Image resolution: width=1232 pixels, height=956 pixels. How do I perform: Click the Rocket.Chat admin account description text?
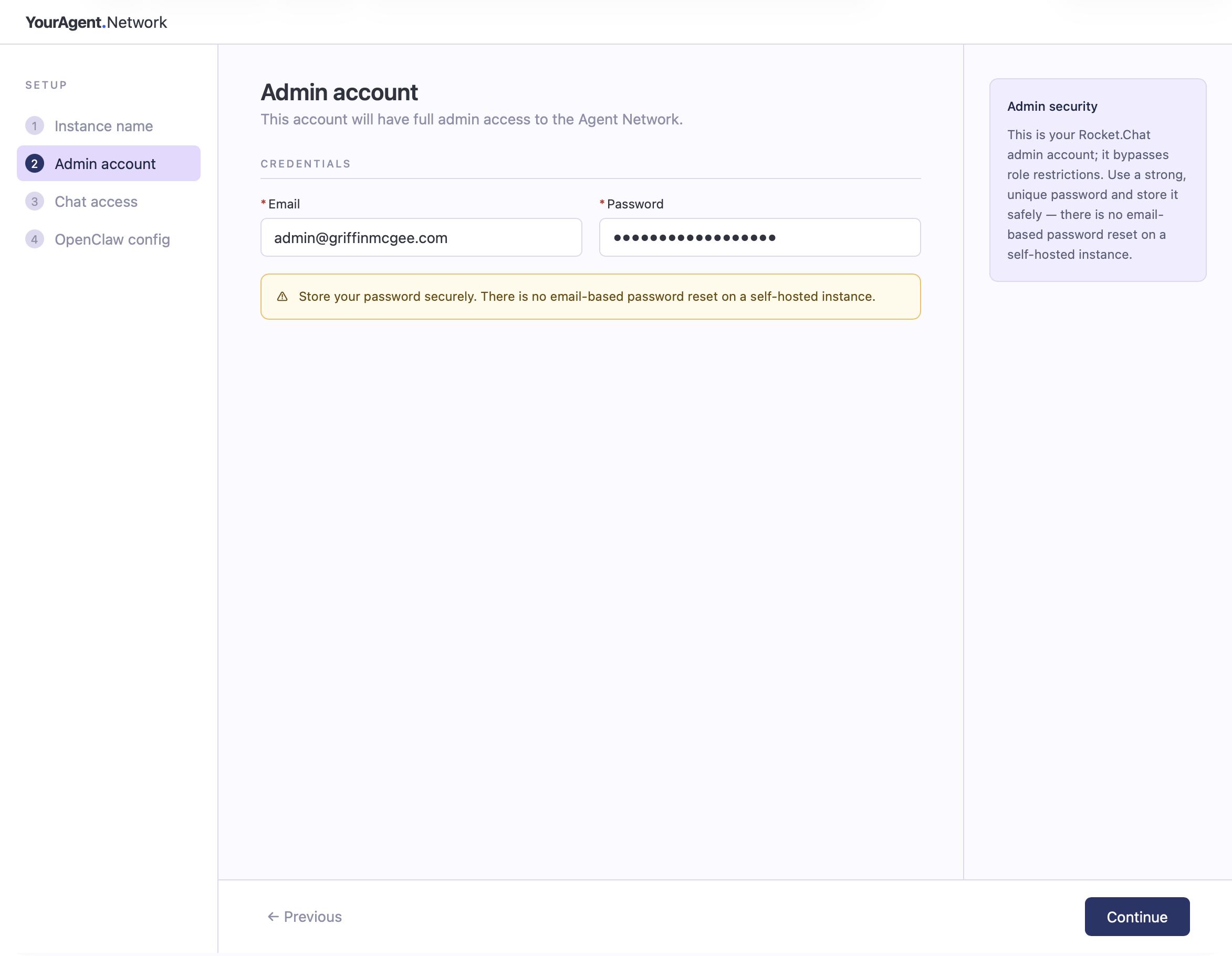(1097, 195)
